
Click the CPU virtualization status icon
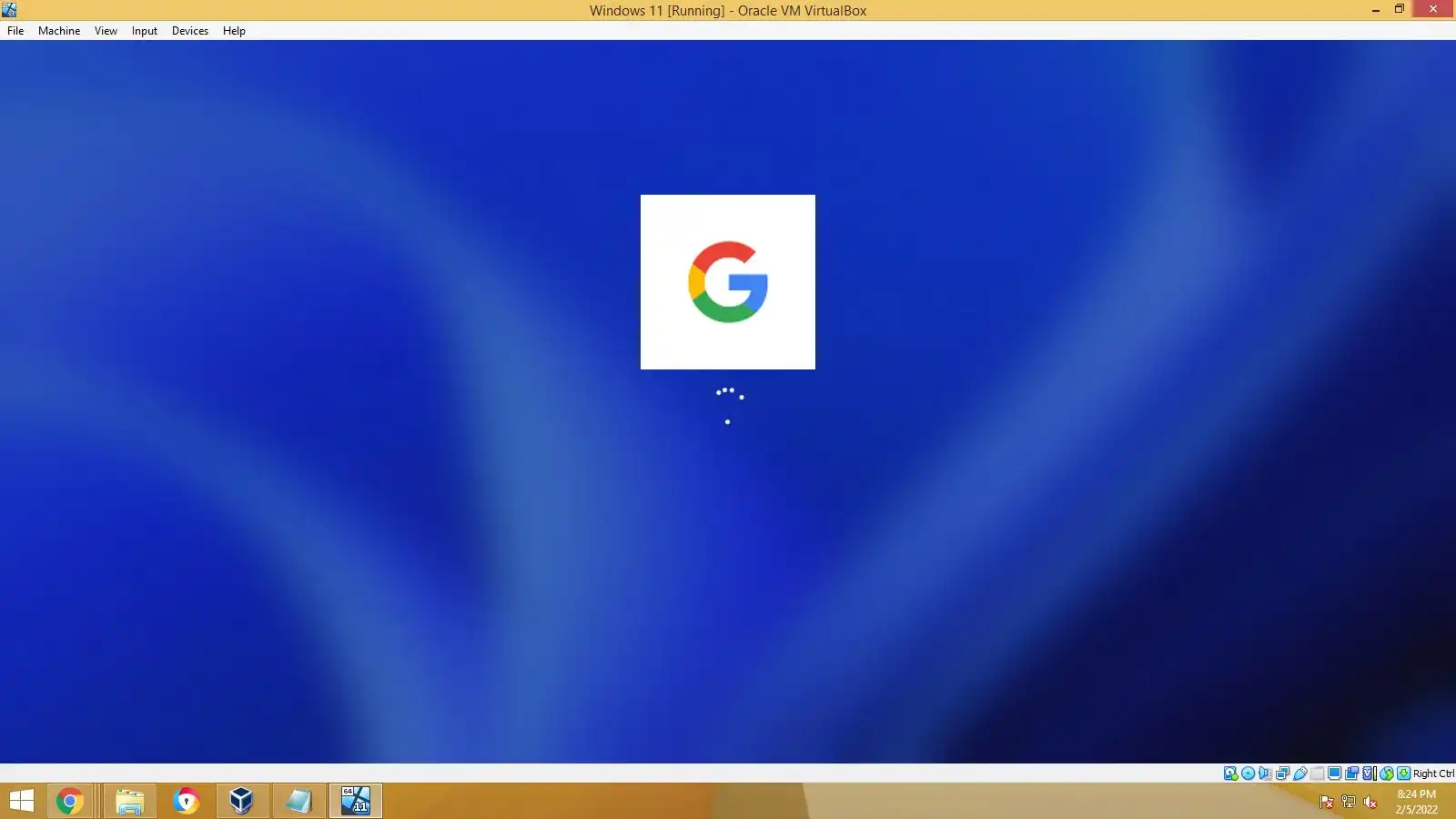(1369, 773)
